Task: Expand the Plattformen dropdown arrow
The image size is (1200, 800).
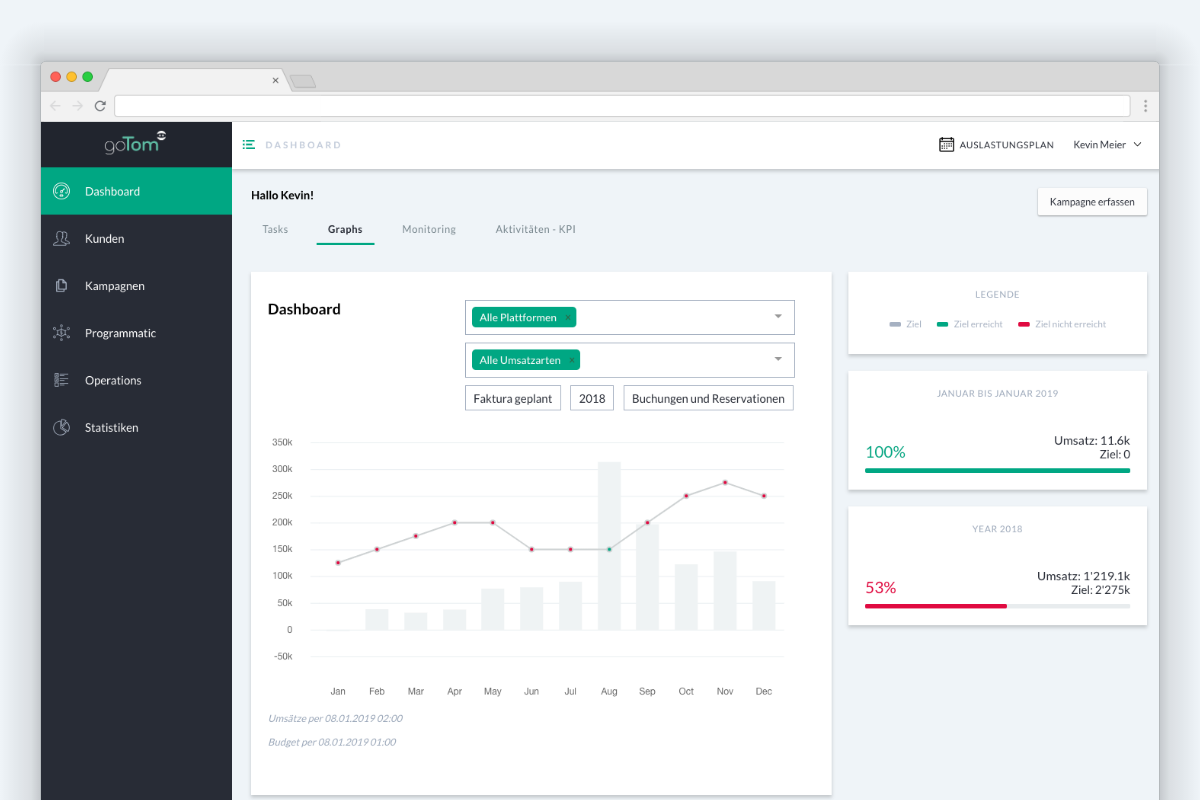Action: coord(778,317)
